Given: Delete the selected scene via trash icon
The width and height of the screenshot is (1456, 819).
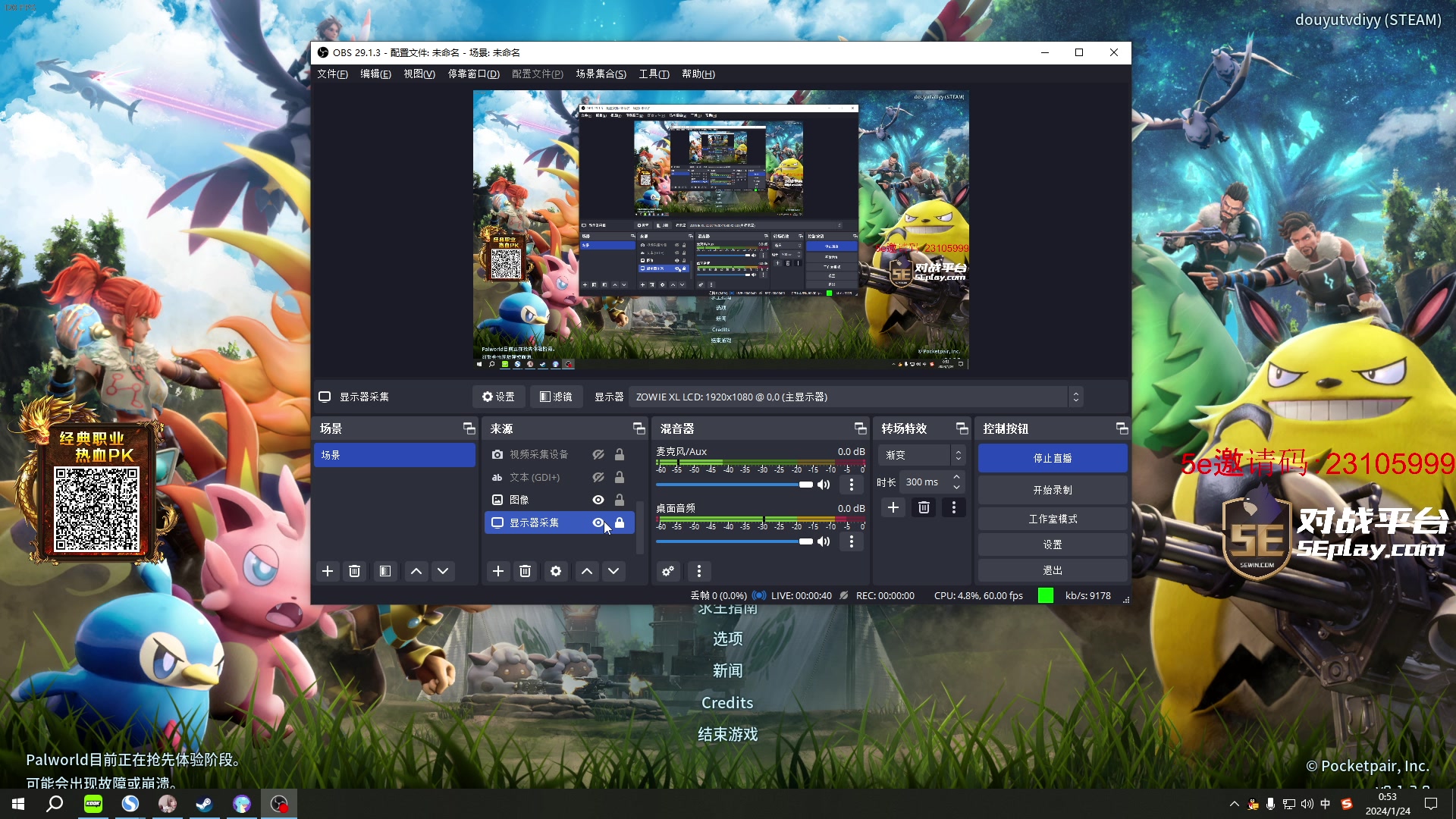Looking at the screenshot, I should click(354, 571).
